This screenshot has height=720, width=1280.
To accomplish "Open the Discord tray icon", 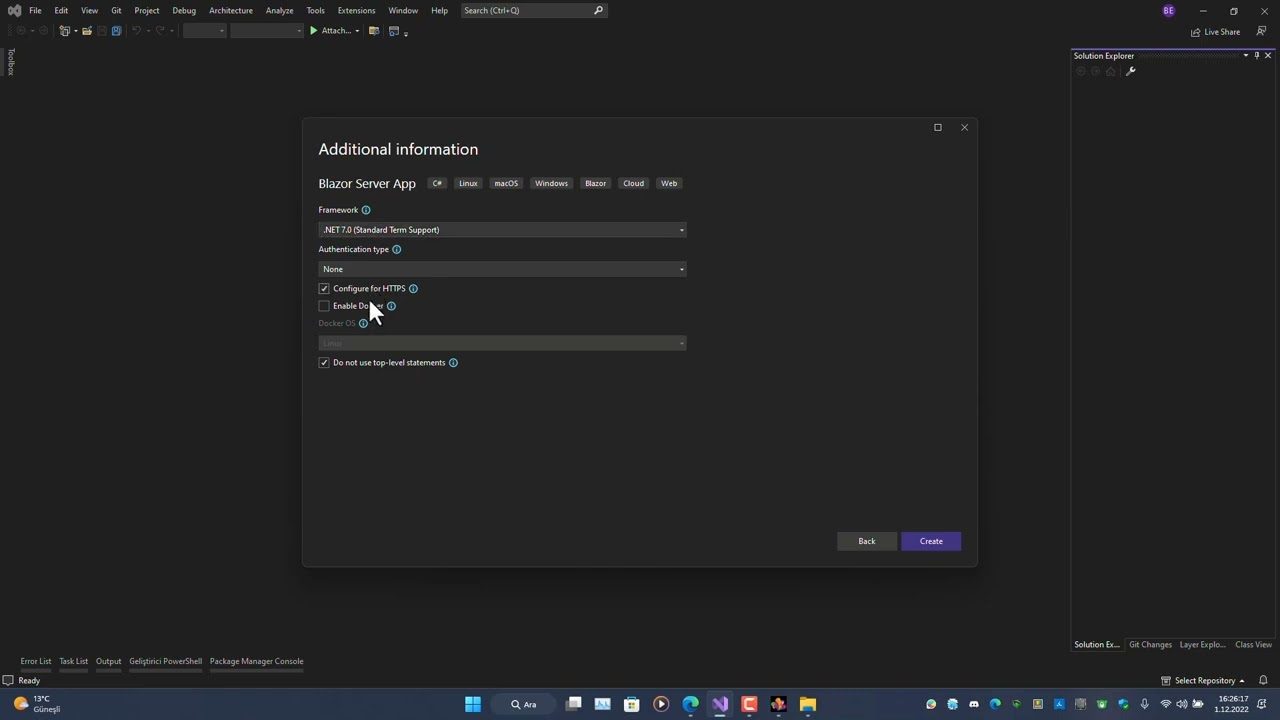I will [974, 704].
